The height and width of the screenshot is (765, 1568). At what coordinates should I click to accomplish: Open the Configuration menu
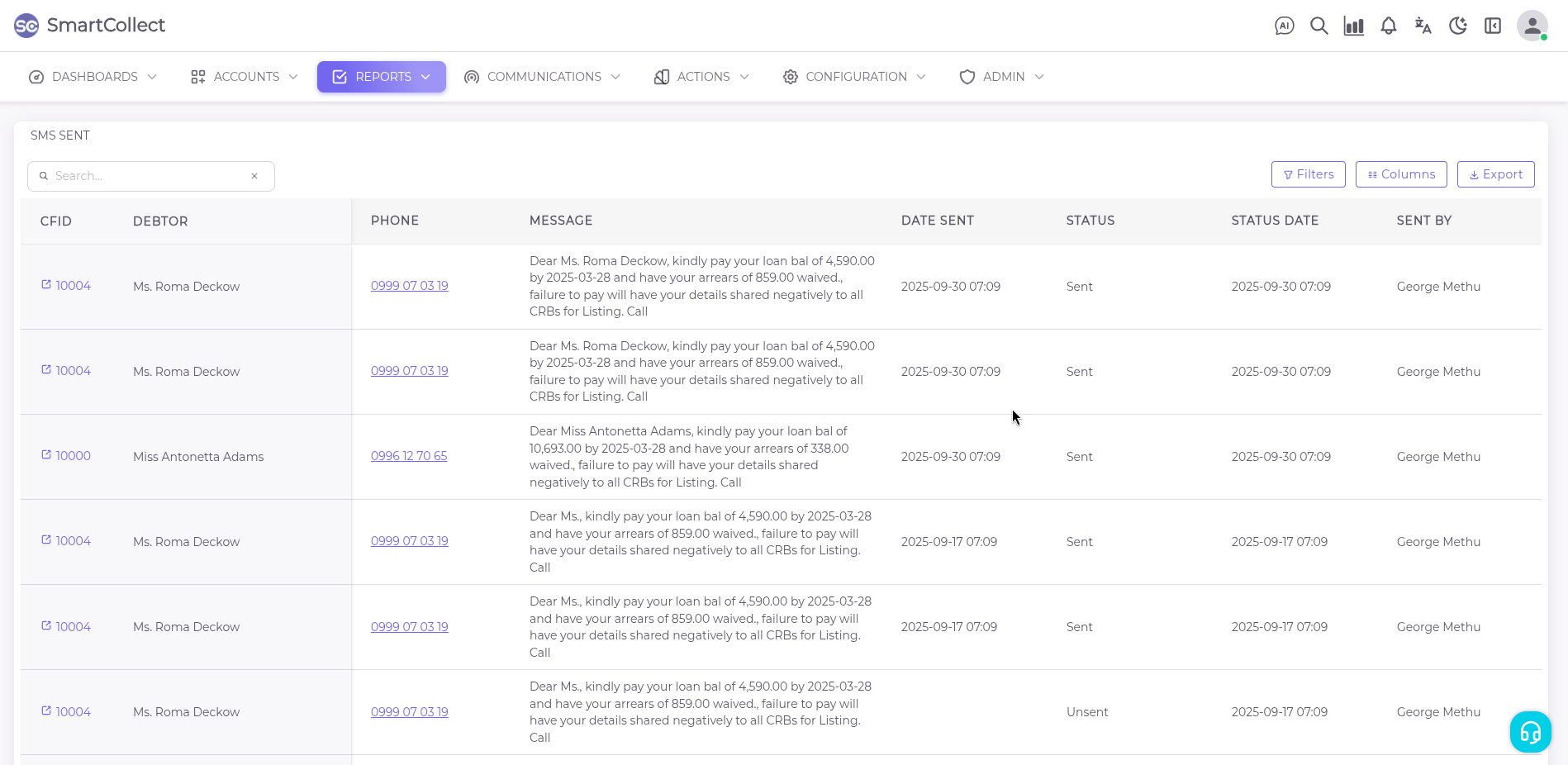point(854,77)
